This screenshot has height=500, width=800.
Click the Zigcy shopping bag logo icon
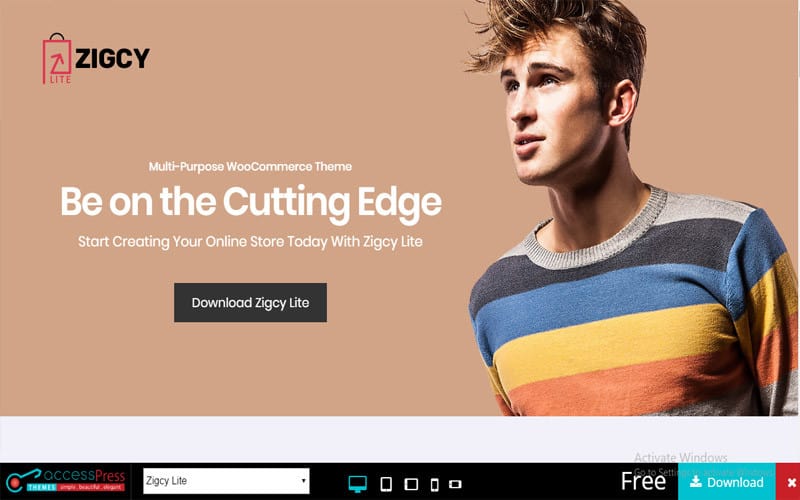pyautogui.click(x=57, y=59)
